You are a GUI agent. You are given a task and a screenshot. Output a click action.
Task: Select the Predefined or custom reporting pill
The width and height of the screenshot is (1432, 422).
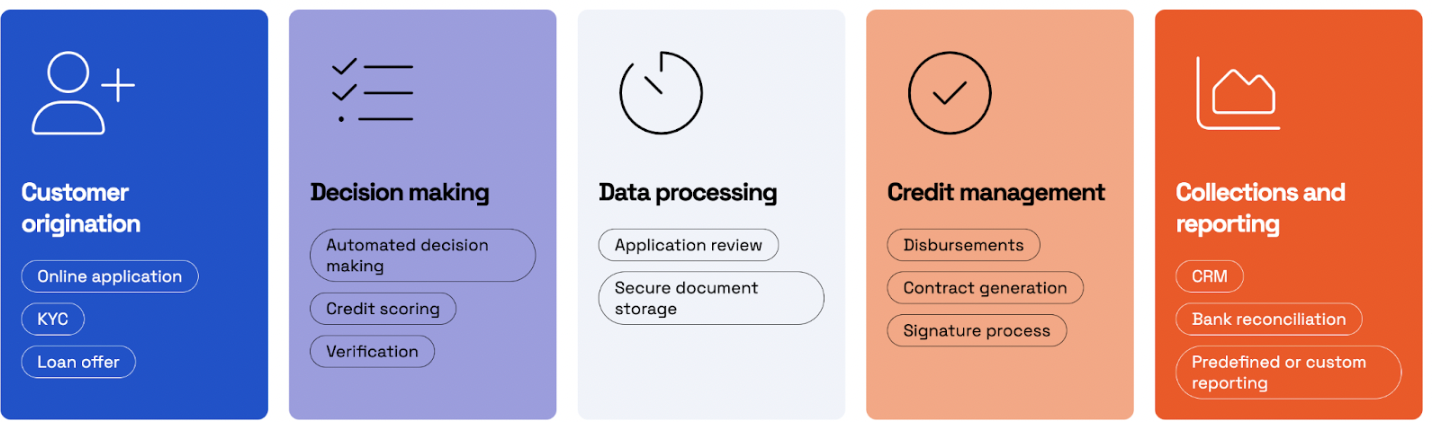tap(1288, 373)
